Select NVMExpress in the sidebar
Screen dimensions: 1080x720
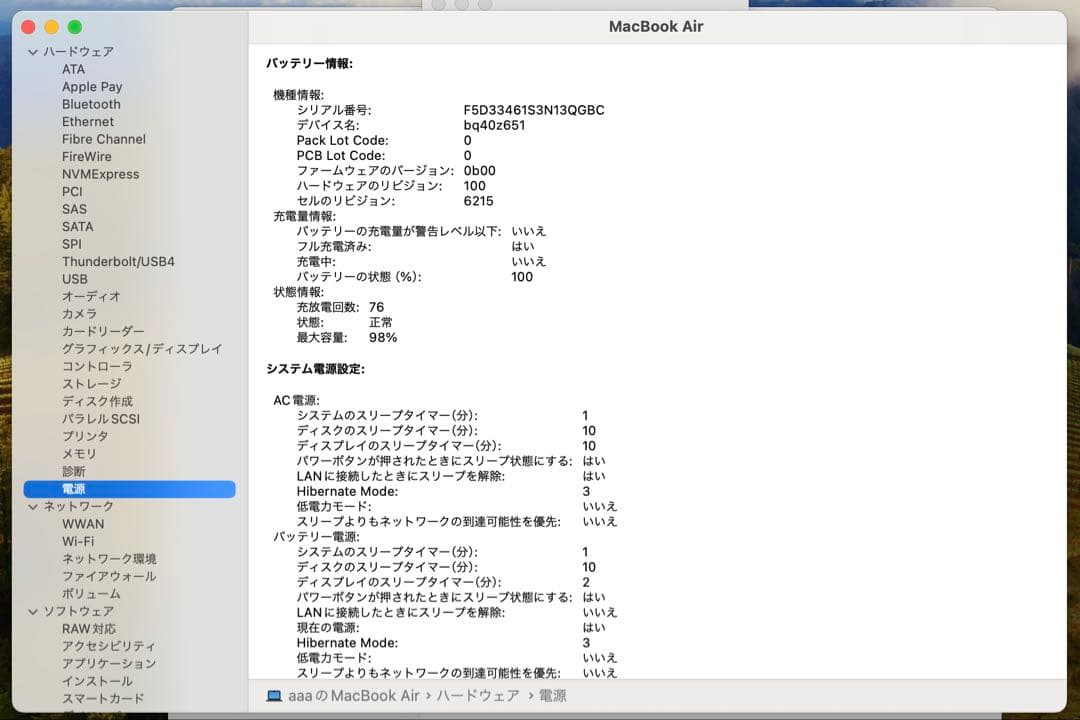coord(102,174)
